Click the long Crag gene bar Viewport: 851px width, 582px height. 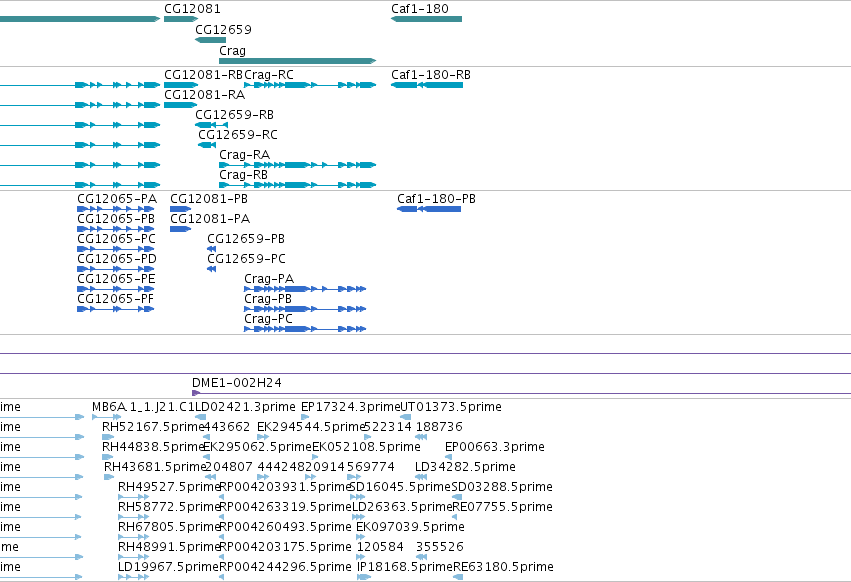(297, 61)
